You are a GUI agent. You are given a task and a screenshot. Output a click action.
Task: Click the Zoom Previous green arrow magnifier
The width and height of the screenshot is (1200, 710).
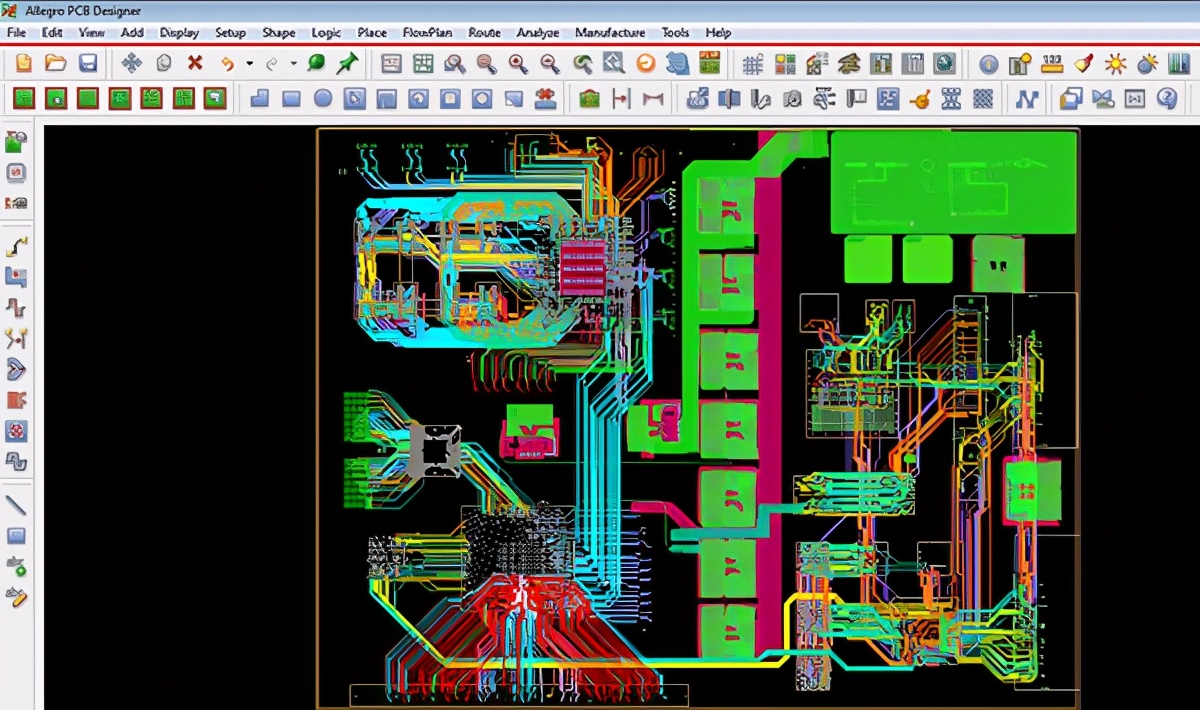click(583, 64)
